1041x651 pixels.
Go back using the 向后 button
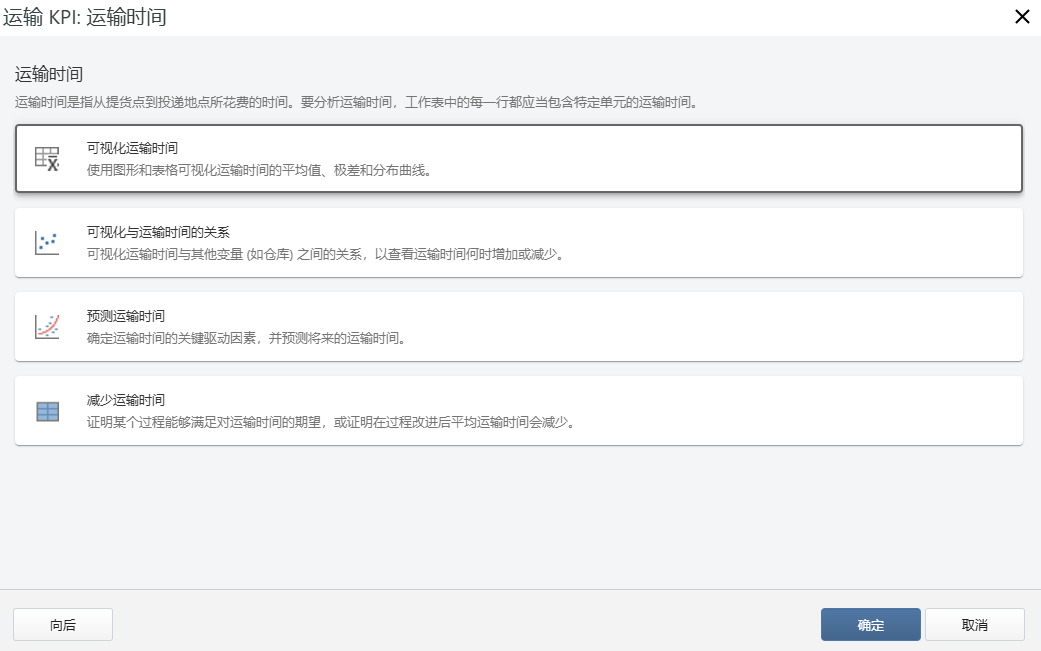tap(62, 624)
